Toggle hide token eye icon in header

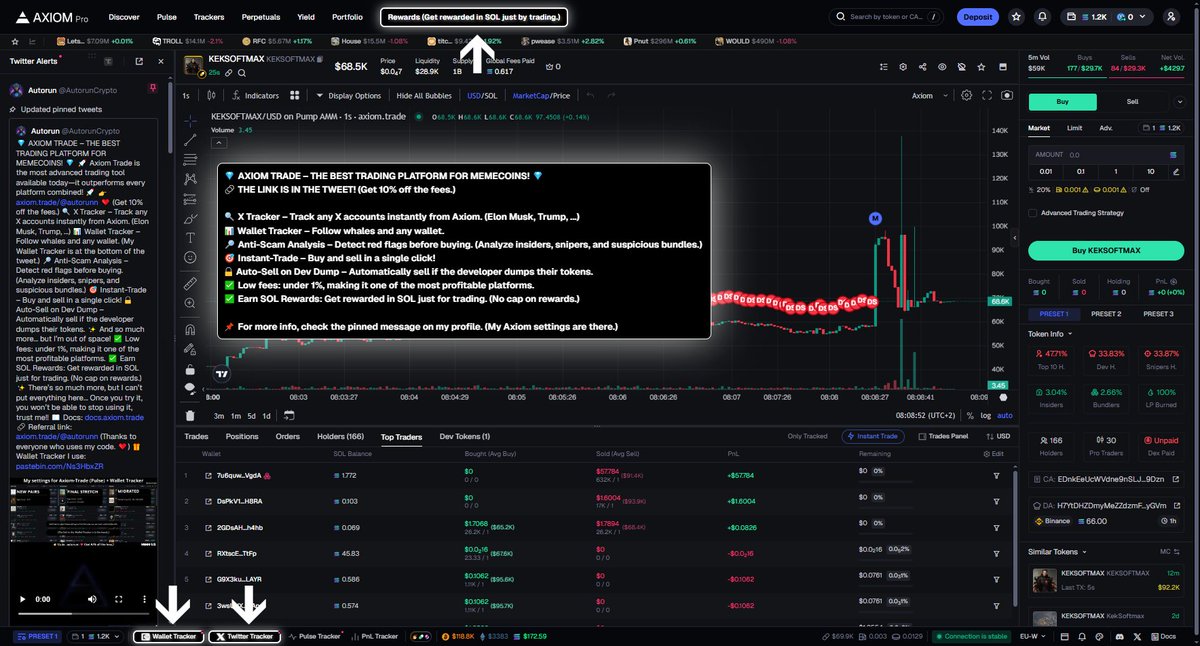point(942,67)
